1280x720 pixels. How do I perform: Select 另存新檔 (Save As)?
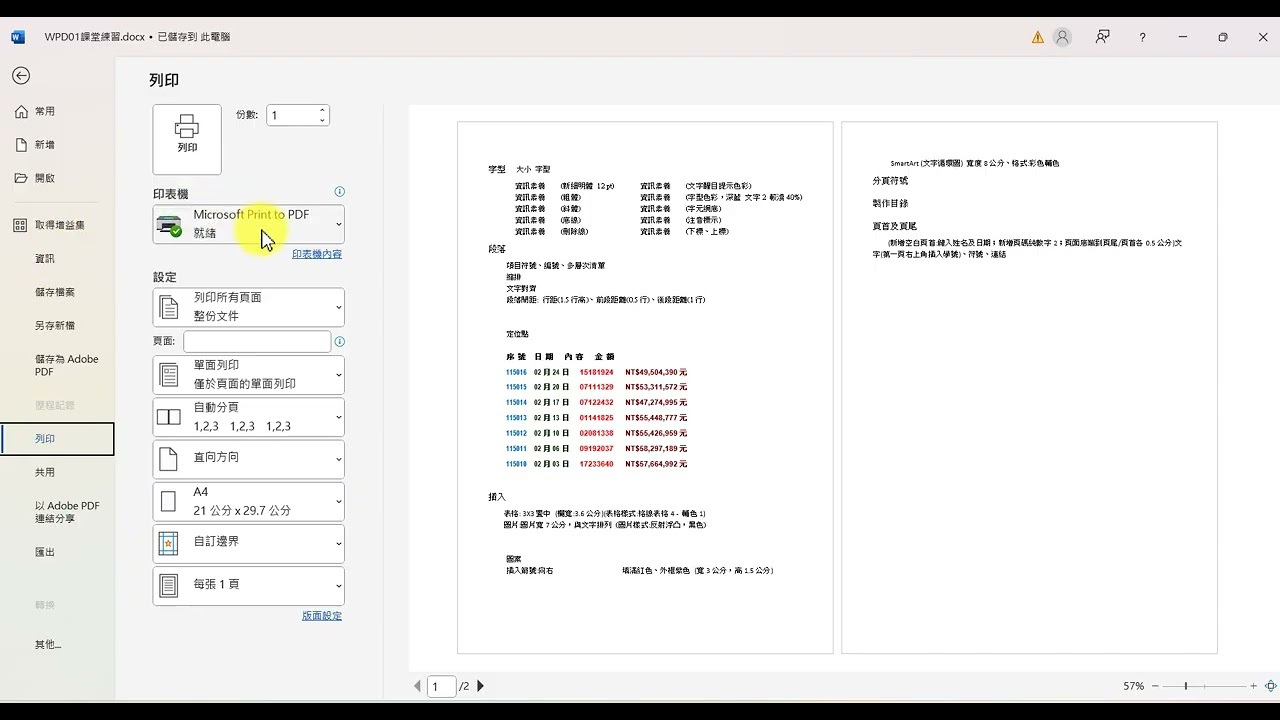[57, 325]
